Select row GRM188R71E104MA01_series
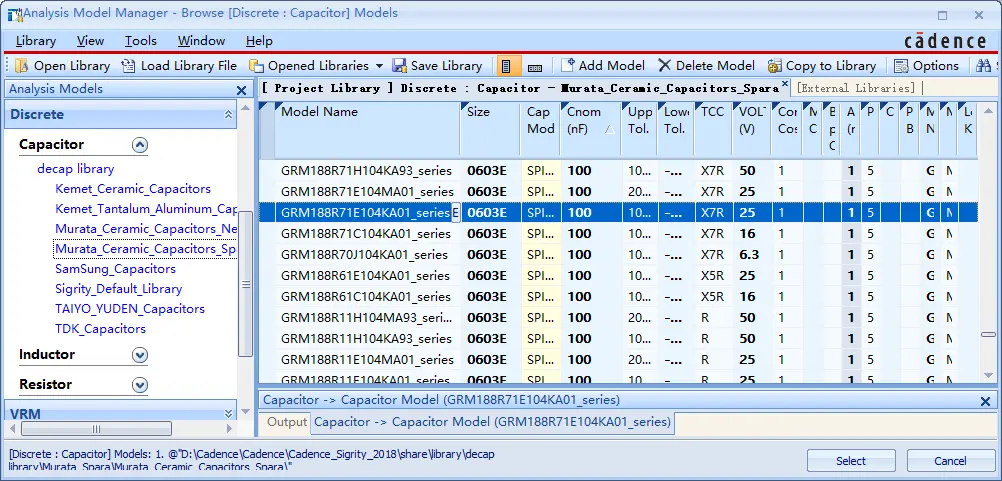This screenshot has width=1002, height=481. click(x=619, y=192)
